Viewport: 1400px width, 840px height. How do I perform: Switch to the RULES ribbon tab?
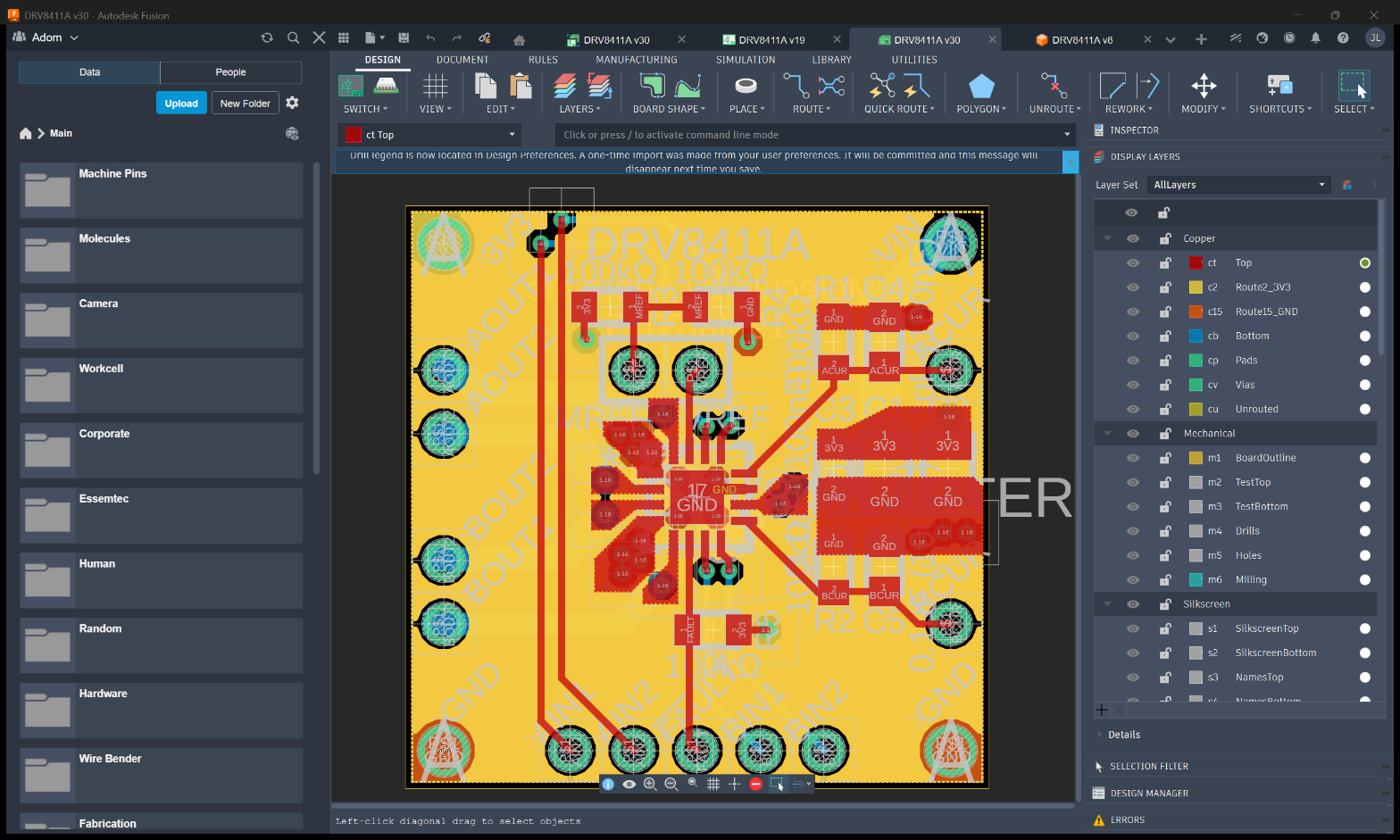[543, 60]
